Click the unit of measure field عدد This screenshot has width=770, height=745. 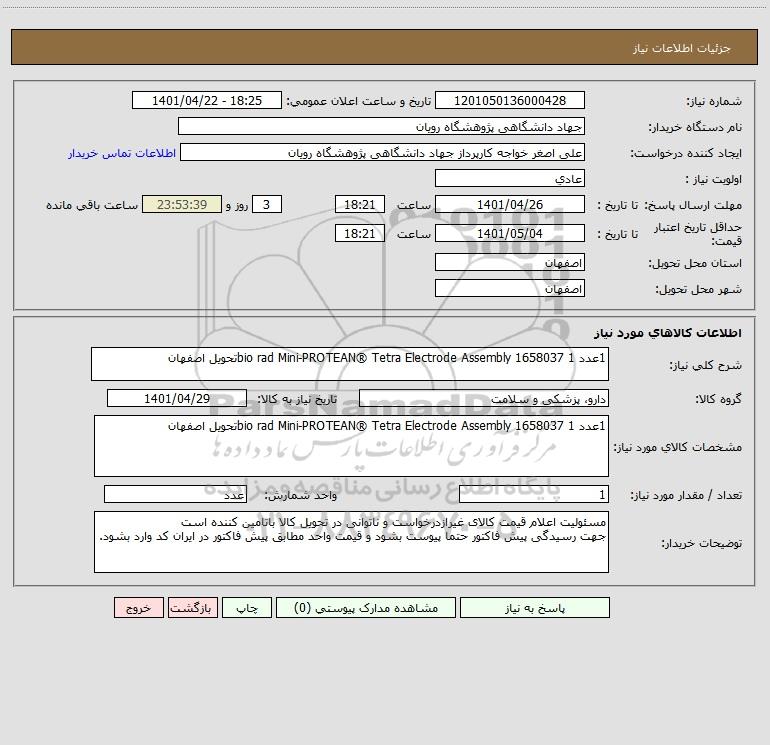[x=175, y=495]
